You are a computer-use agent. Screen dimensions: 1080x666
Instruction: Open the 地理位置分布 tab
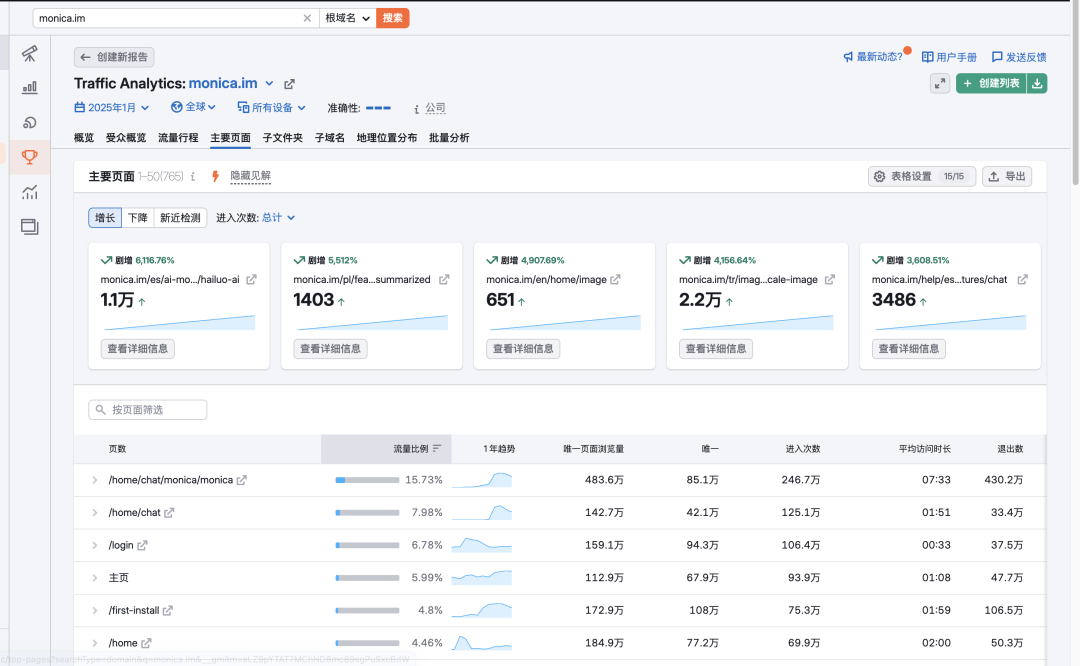(387, 138)
